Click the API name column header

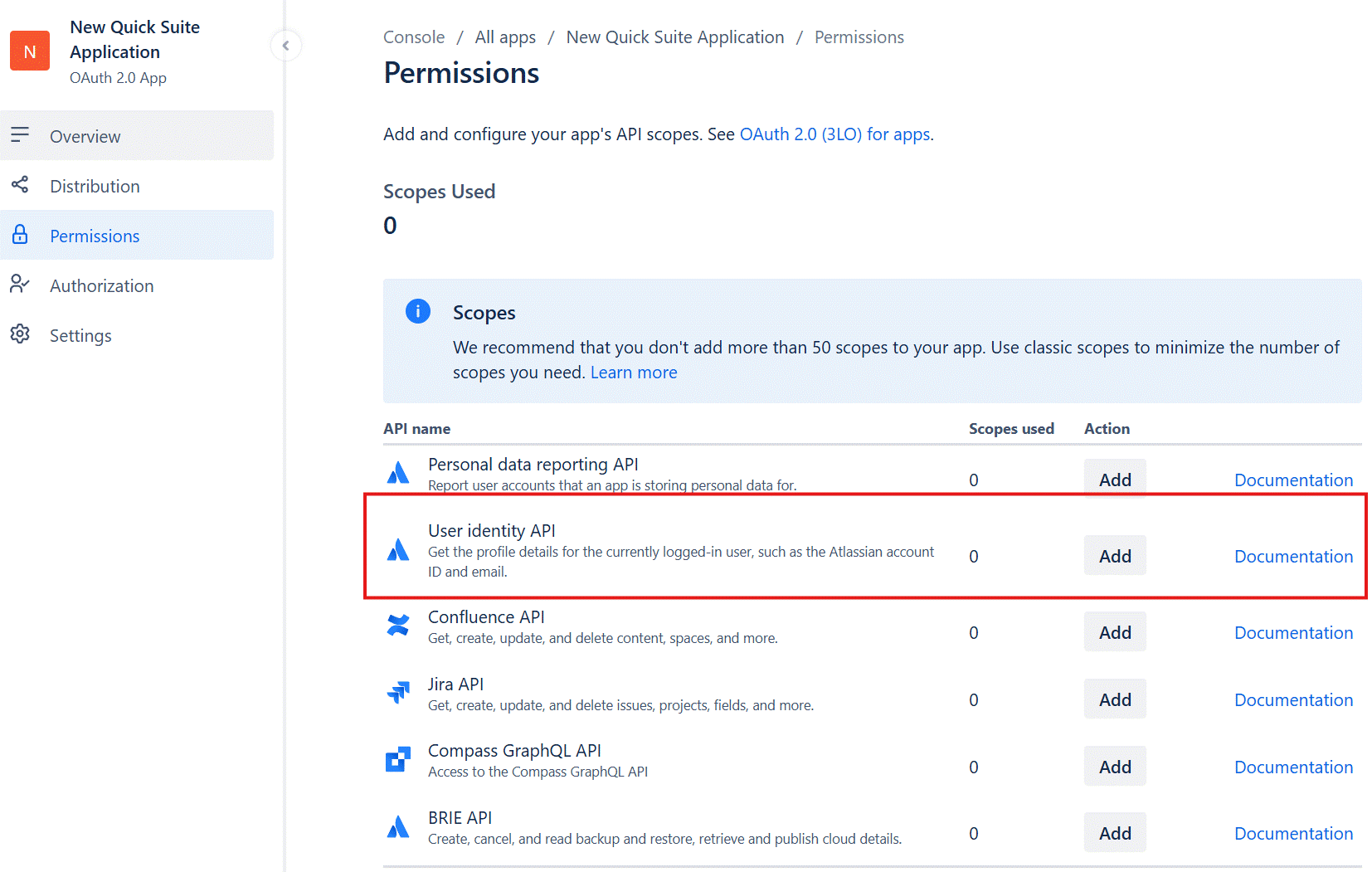(416, 429)
